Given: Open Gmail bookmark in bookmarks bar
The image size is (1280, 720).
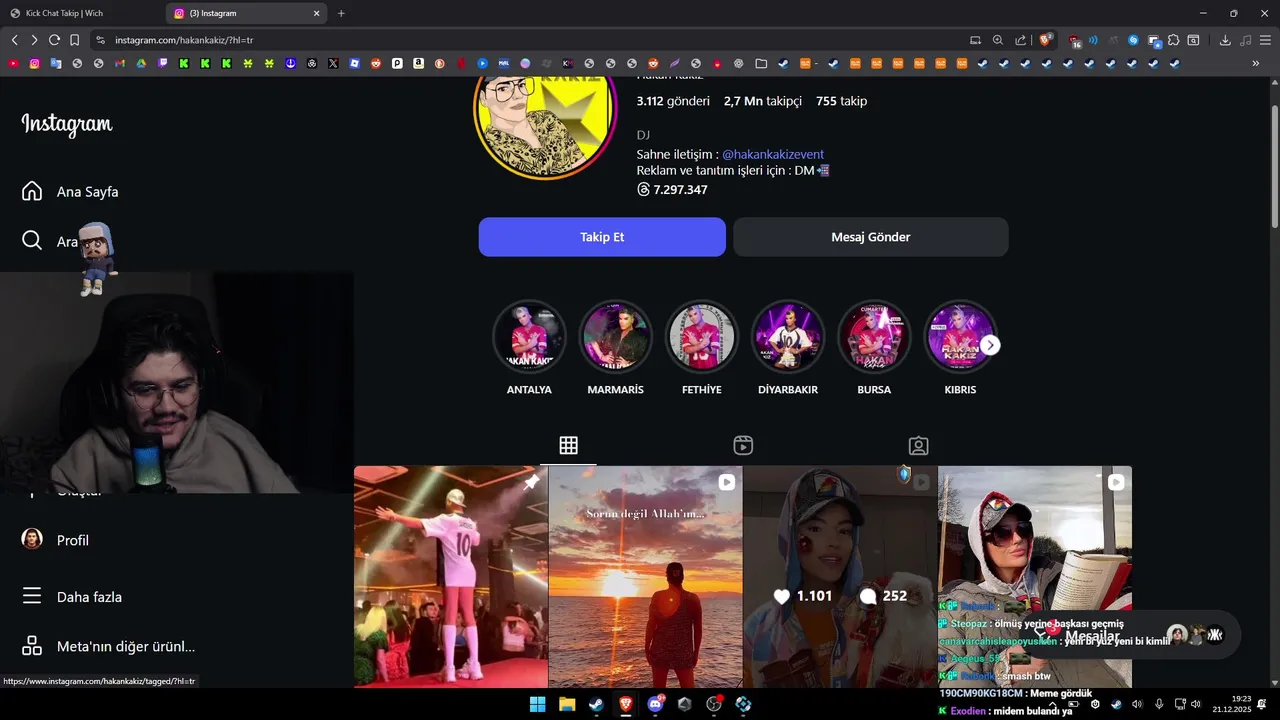Looking at the screenshot, I should click(120, 63).
